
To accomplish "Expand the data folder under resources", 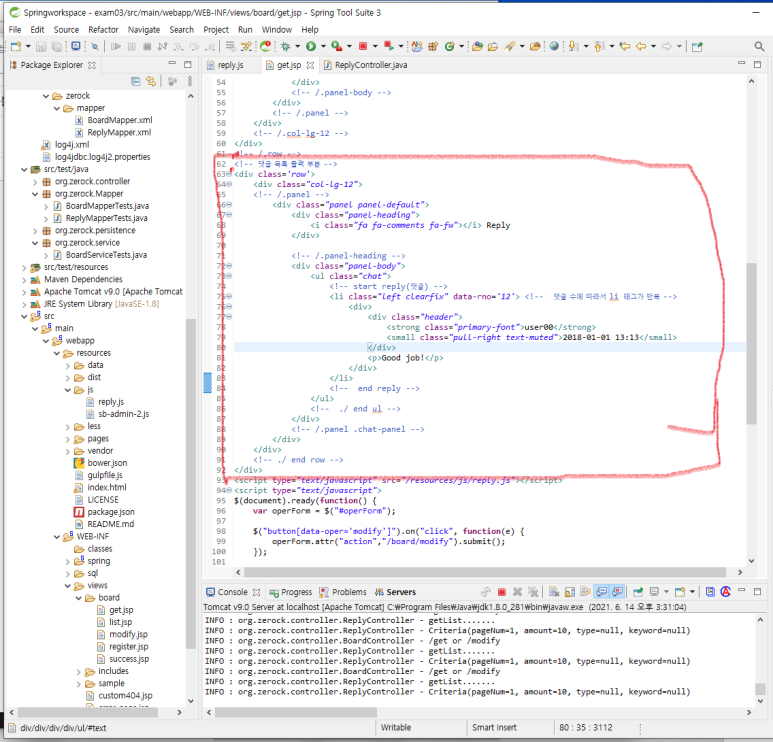I will 68,365.
